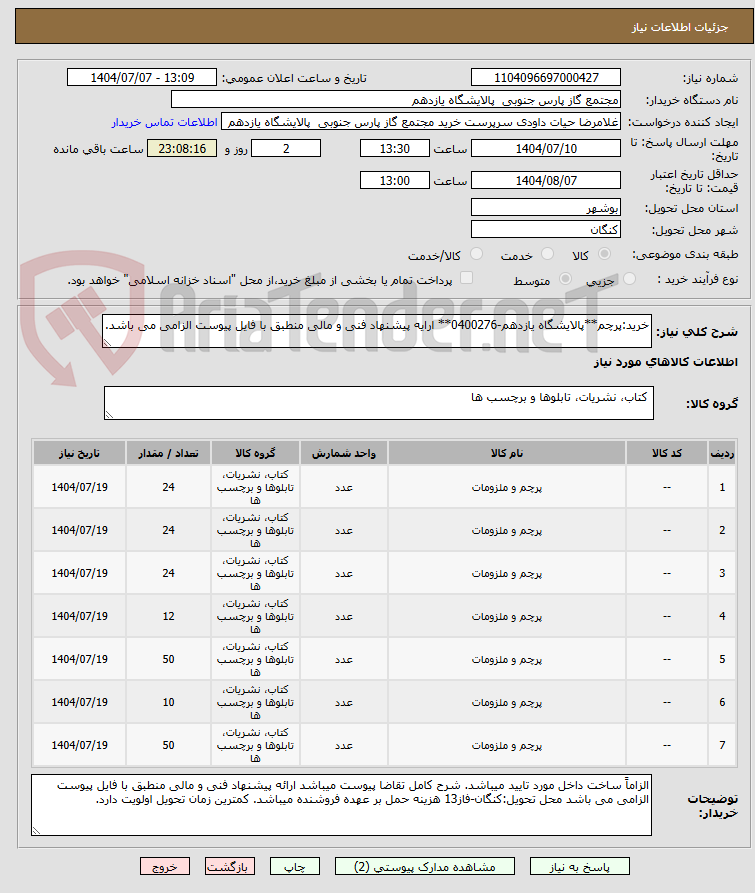Open اطلاعات تماس خریدار link

[x=164, y=122]
